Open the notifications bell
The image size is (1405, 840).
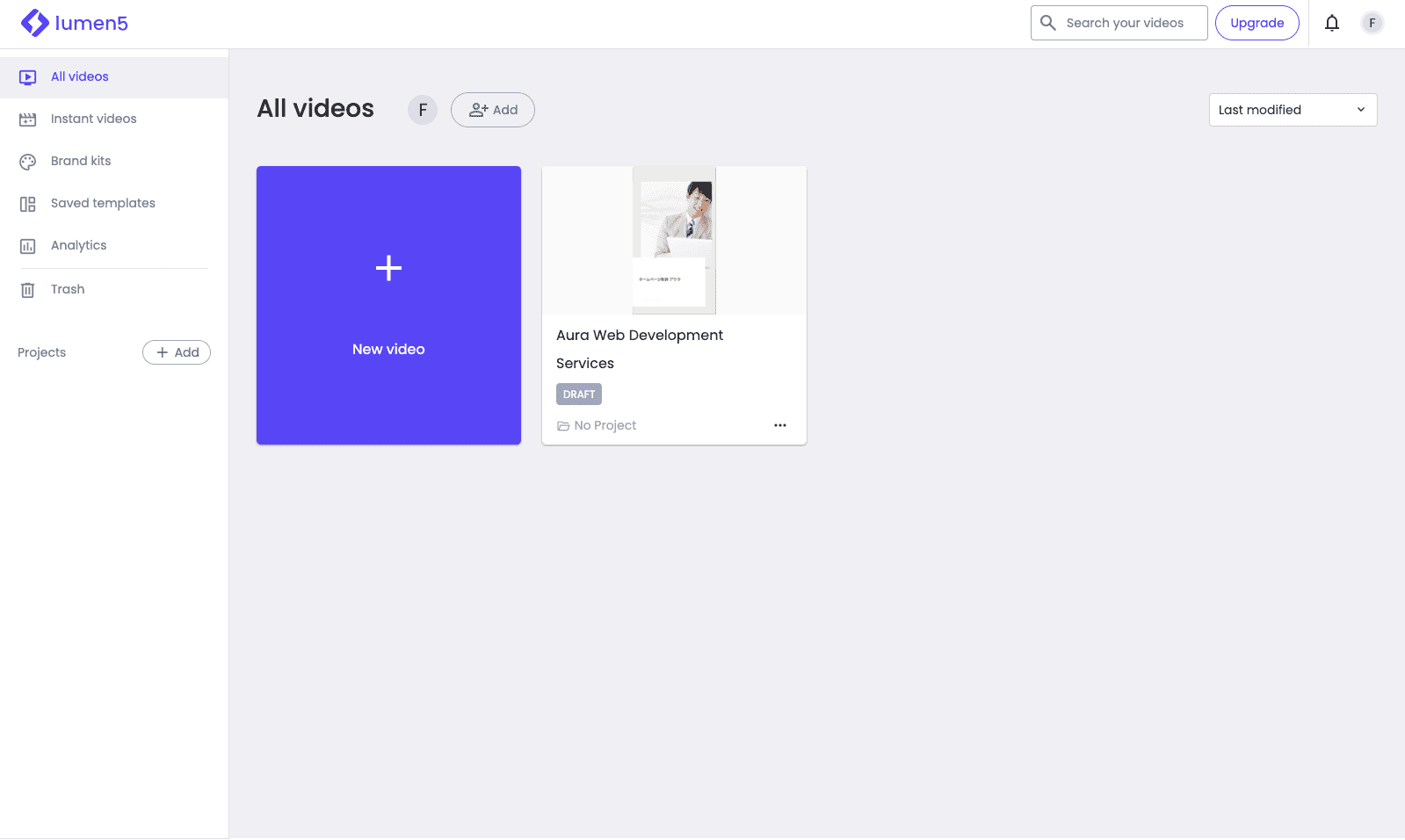click(x=1332, y=23)
